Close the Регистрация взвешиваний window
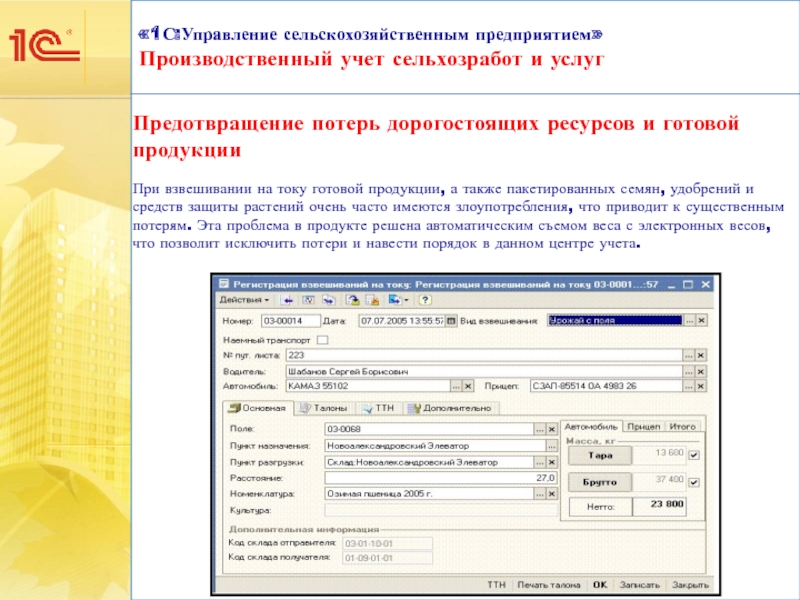Image resolution: width=800 pixels, height=600 pixels. 705,285
